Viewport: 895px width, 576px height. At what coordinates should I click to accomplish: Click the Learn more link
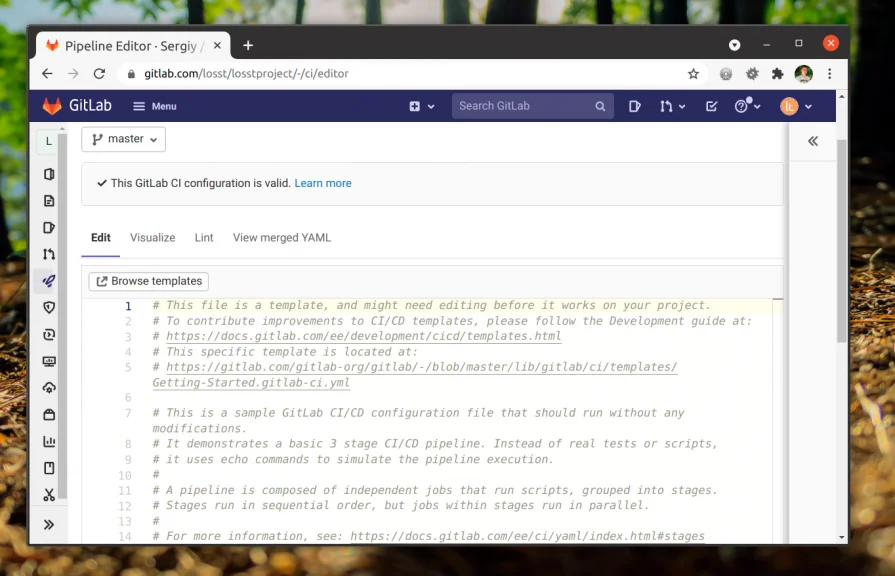(x=323, y=183)
